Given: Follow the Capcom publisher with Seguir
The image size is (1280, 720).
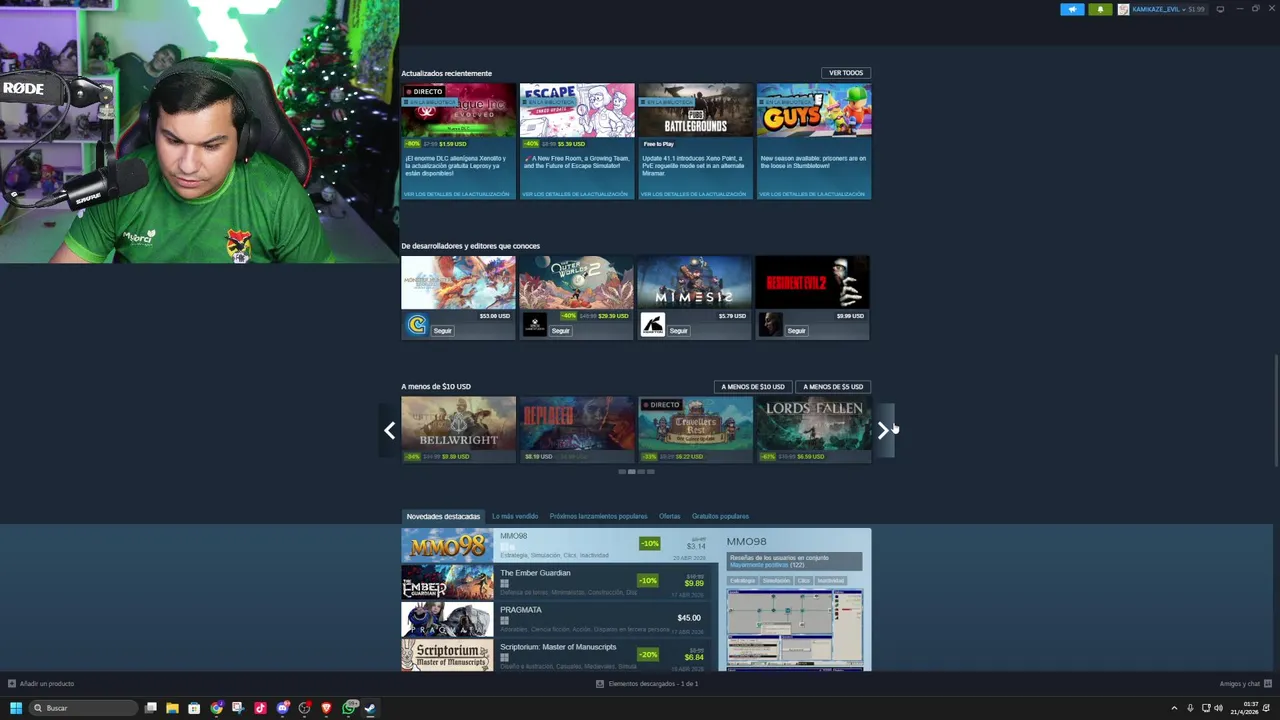Looking at the screenshot, I should (443, 331).
